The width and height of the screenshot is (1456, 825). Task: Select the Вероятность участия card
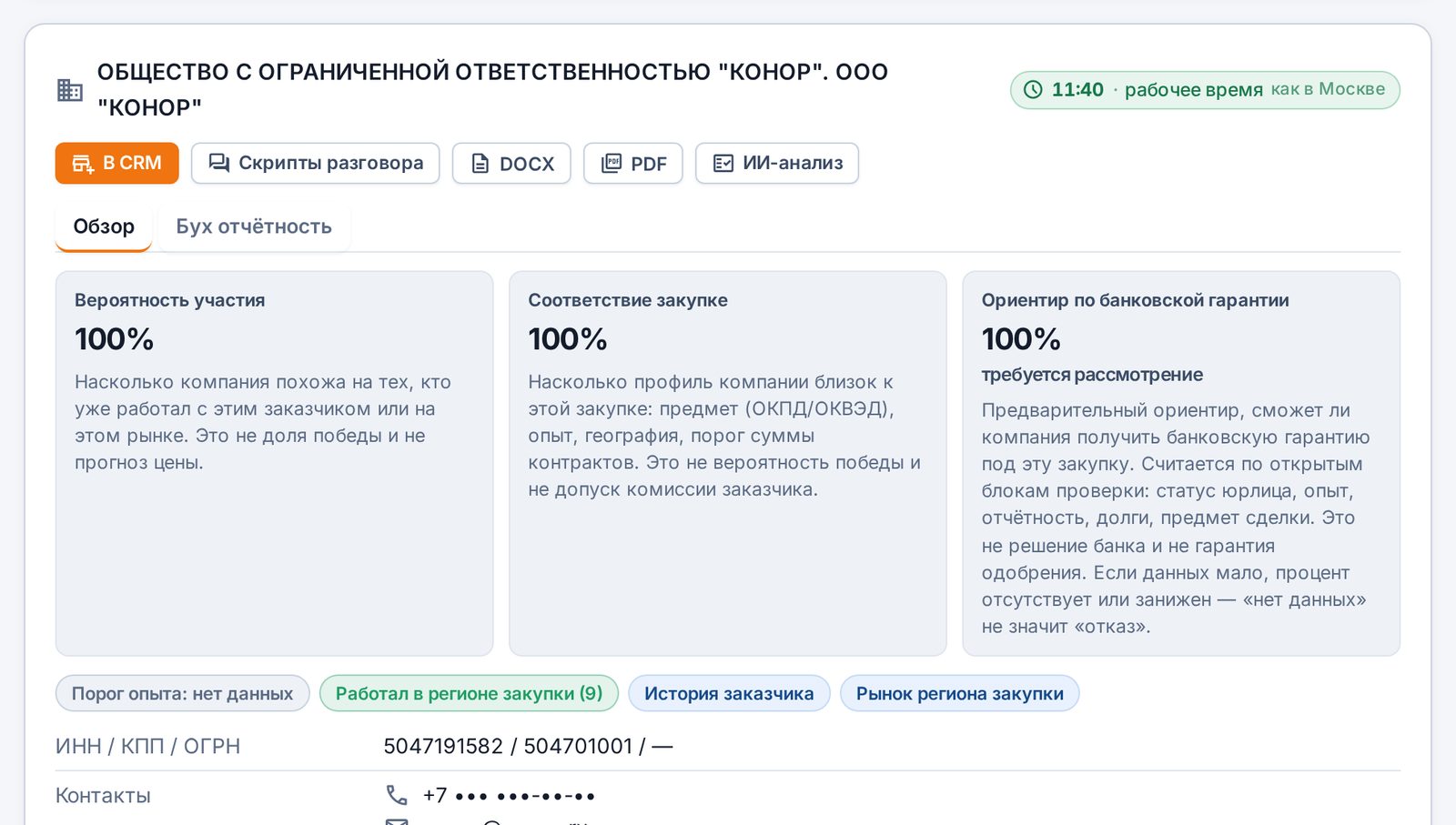click(274, 463)
